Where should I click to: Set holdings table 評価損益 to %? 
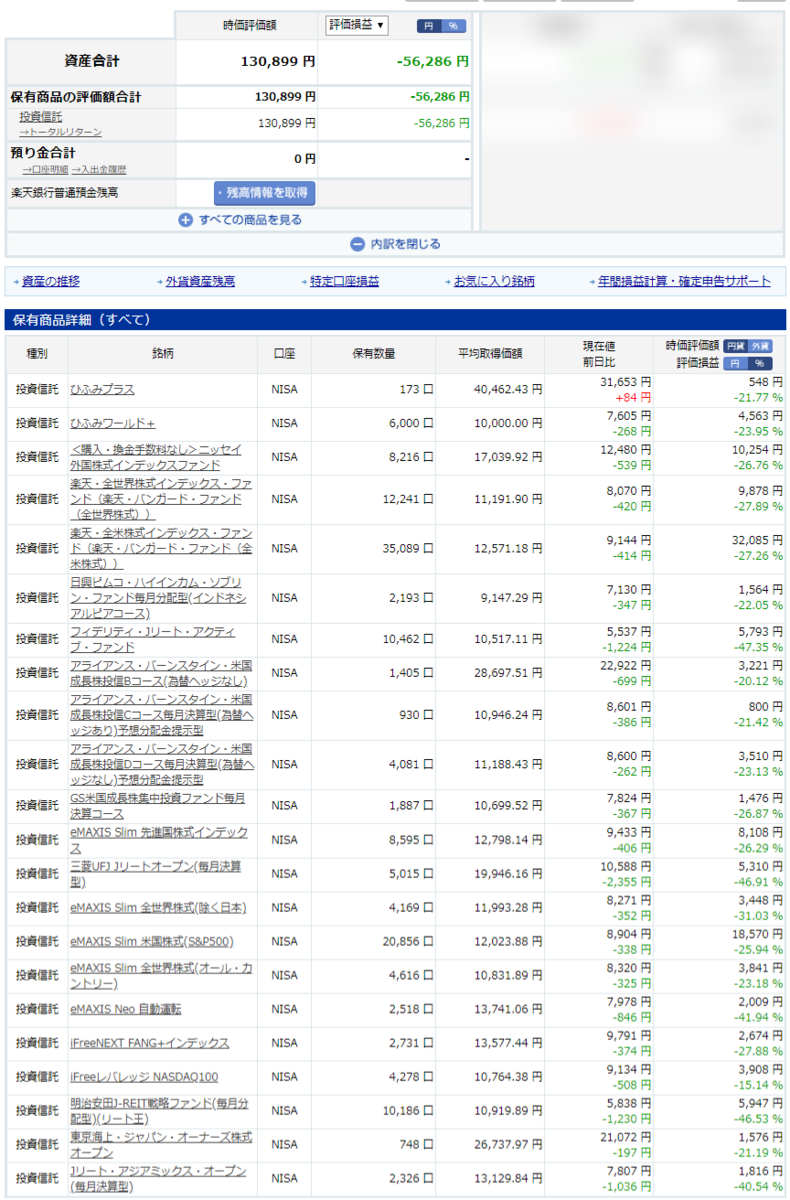pyautogui.click(x=761, y=363)
